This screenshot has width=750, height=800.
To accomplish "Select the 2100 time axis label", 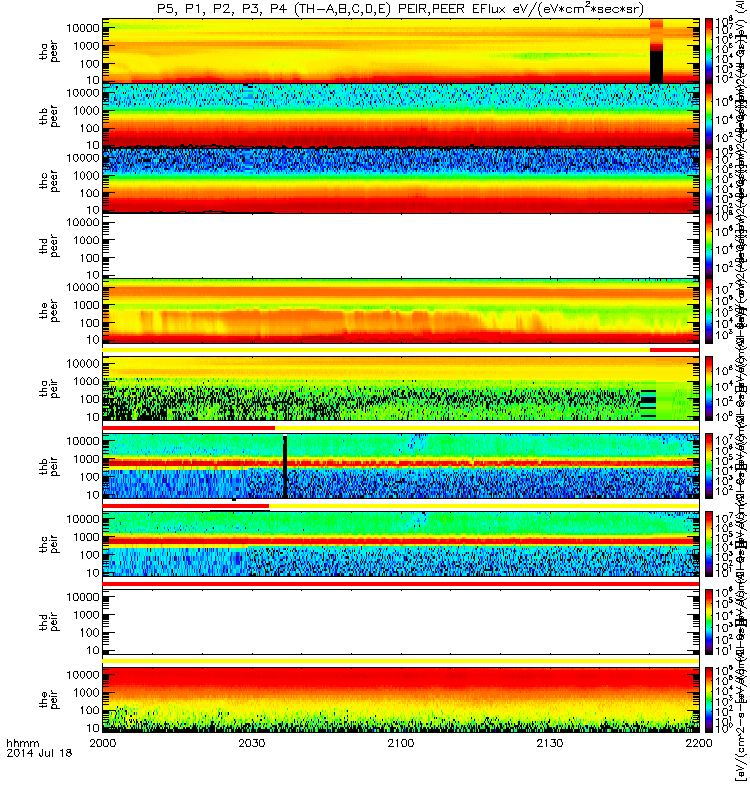I will tap(401, 743).
